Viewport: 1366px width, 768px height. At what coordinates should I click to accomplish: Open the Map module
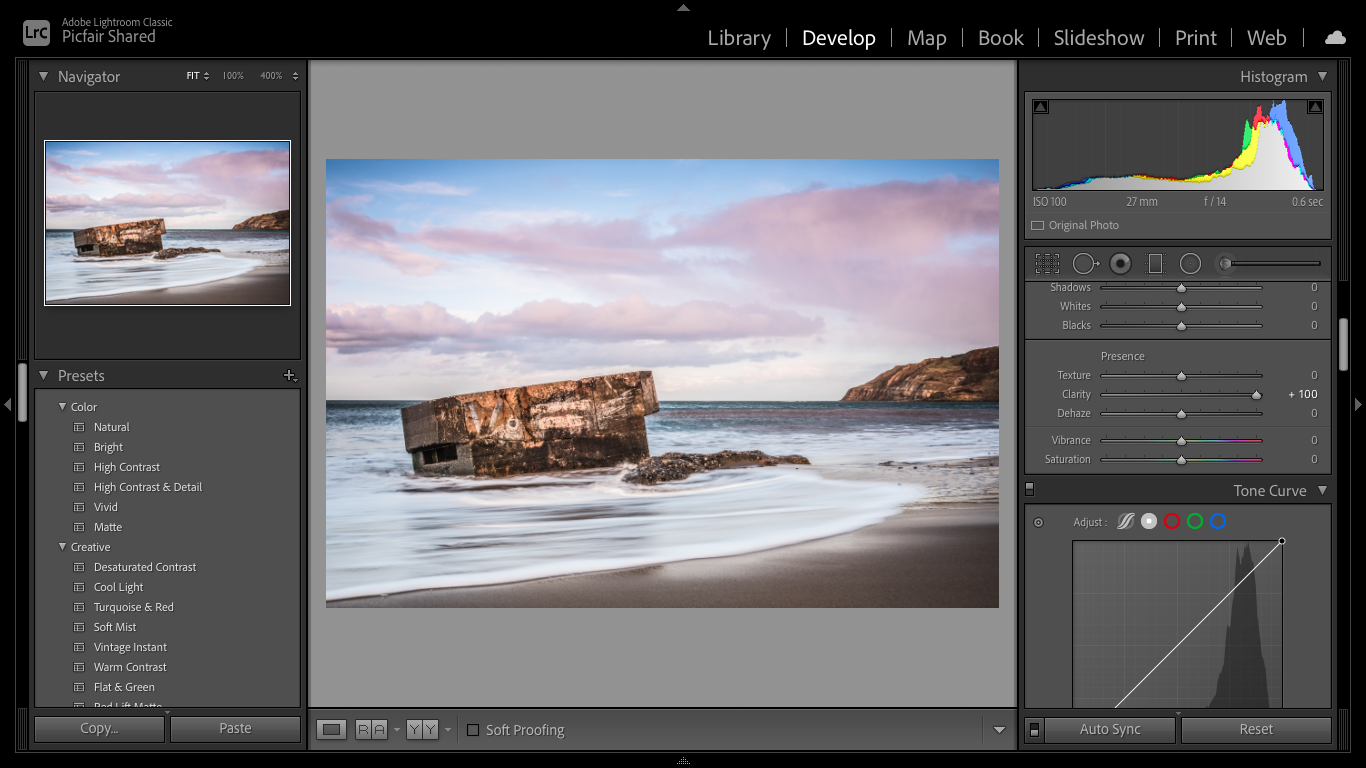927,38
